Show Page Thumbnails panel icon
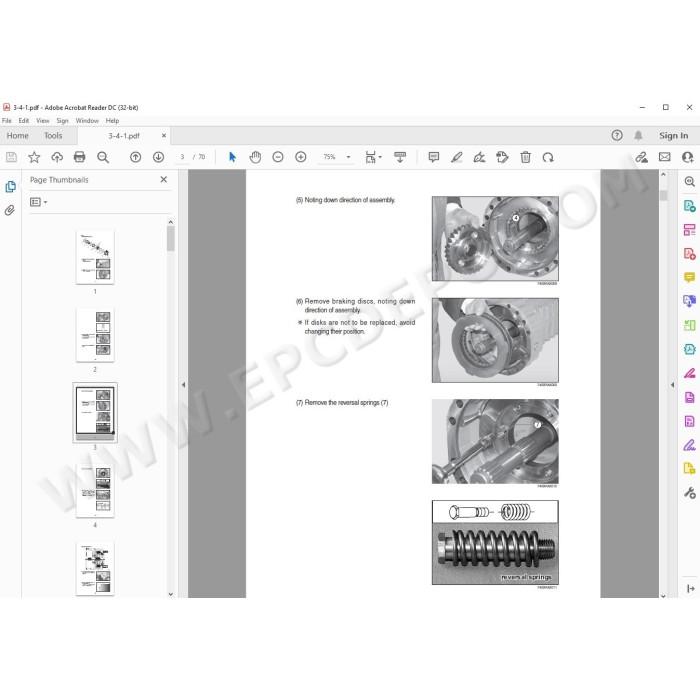The width and height of the screenshot is (700, 700). tap(10, 187)
